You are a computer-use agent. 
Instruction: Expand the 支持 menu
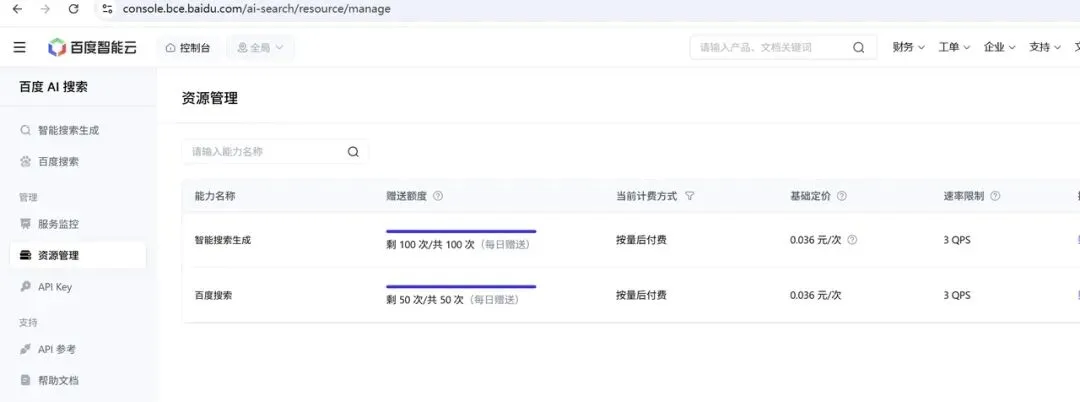1045,47
